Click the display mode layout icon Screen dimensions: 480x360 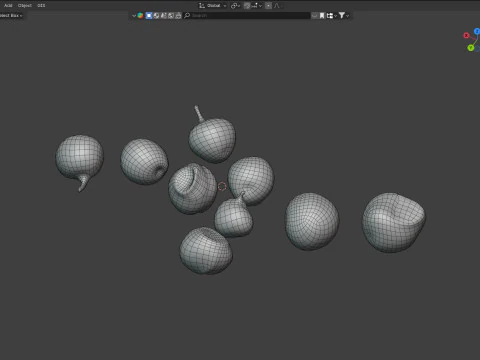point(330,16)
